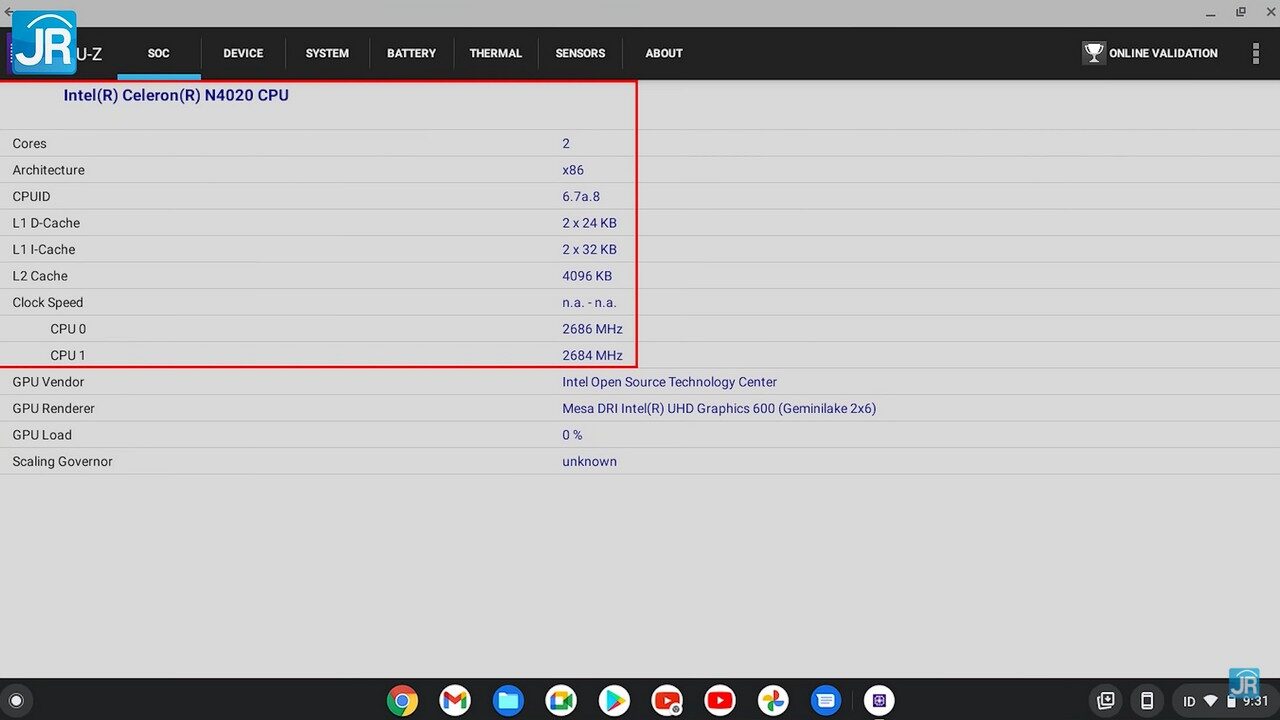Open Google Photos pinwheel icon
This screenshot has width=1280, height=720.
[773, 701]
